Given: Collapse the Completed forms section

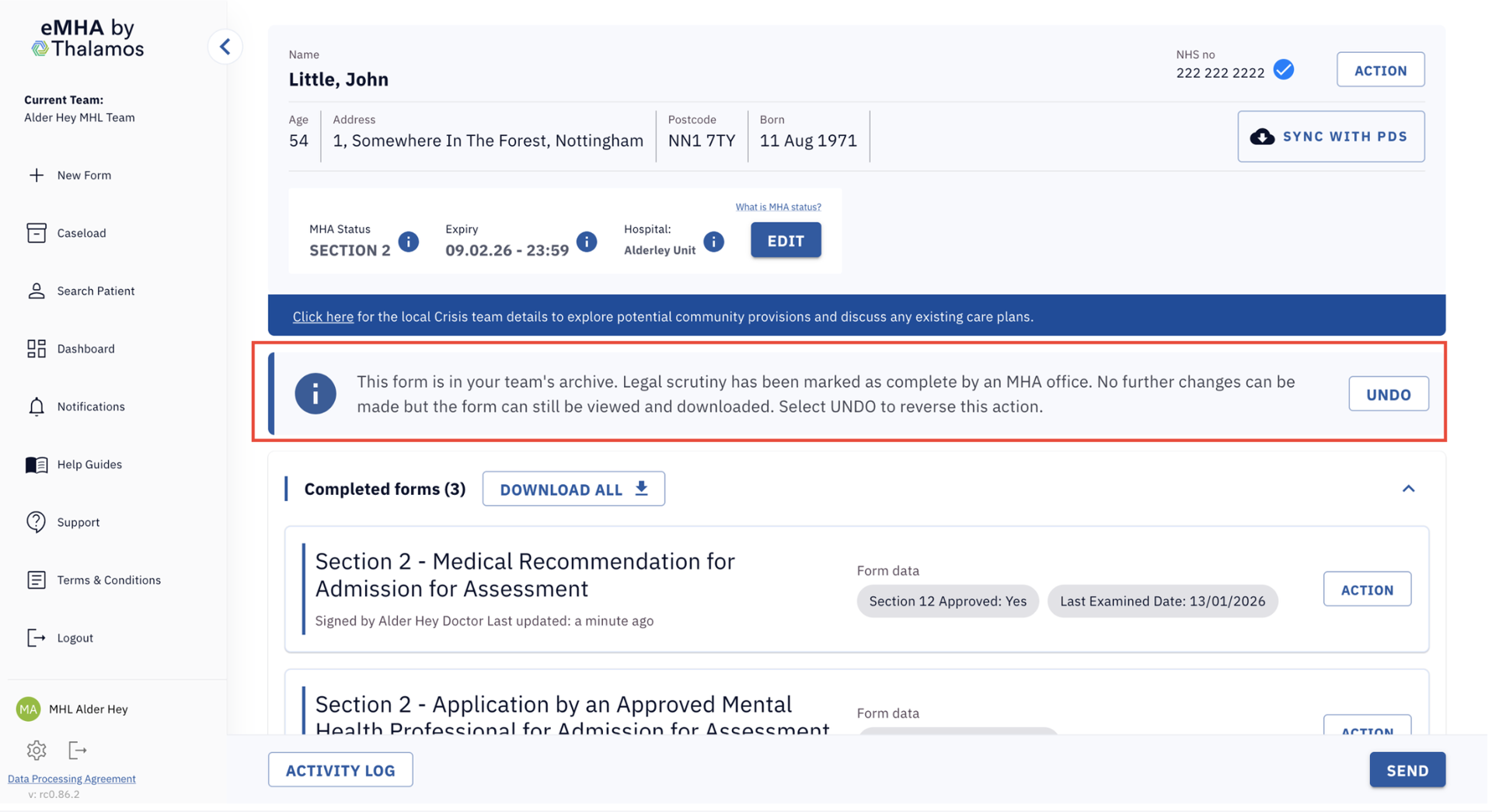Looking at the screenshot, I should (x=1408, y=489).
